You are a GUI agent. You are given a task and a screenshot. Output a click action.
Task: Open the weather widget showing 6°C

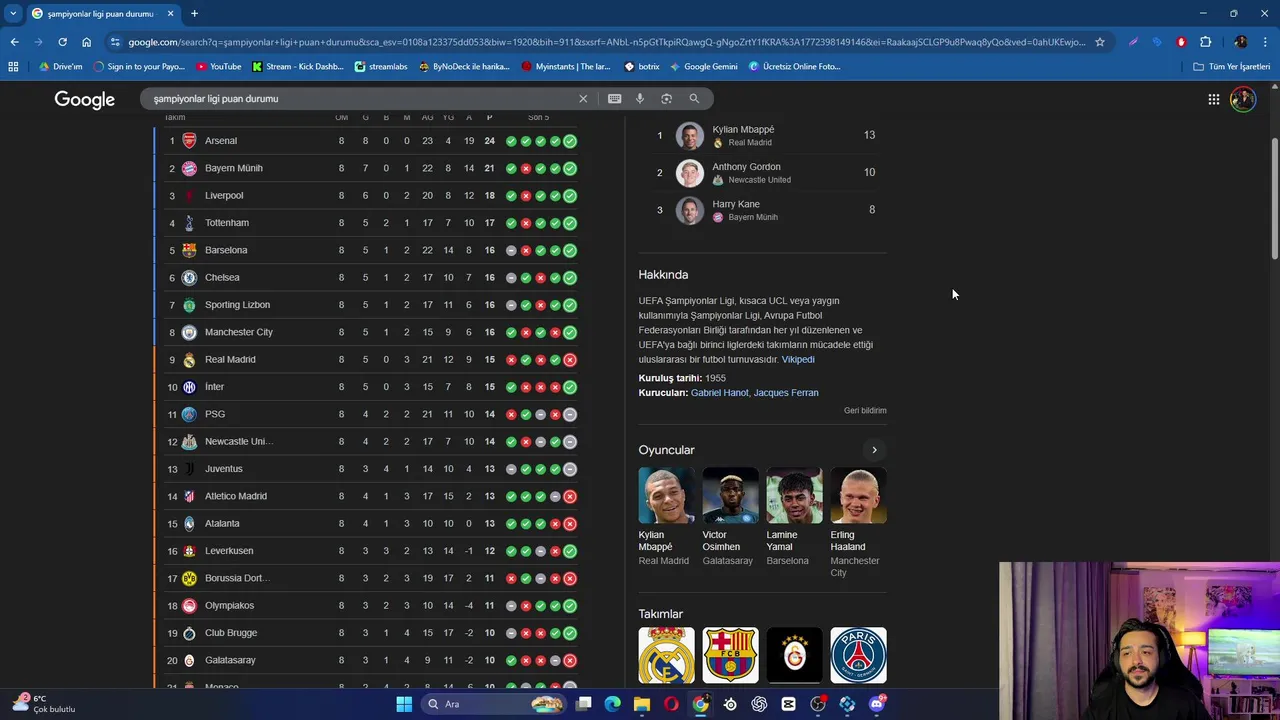click(x=44, y=704)
